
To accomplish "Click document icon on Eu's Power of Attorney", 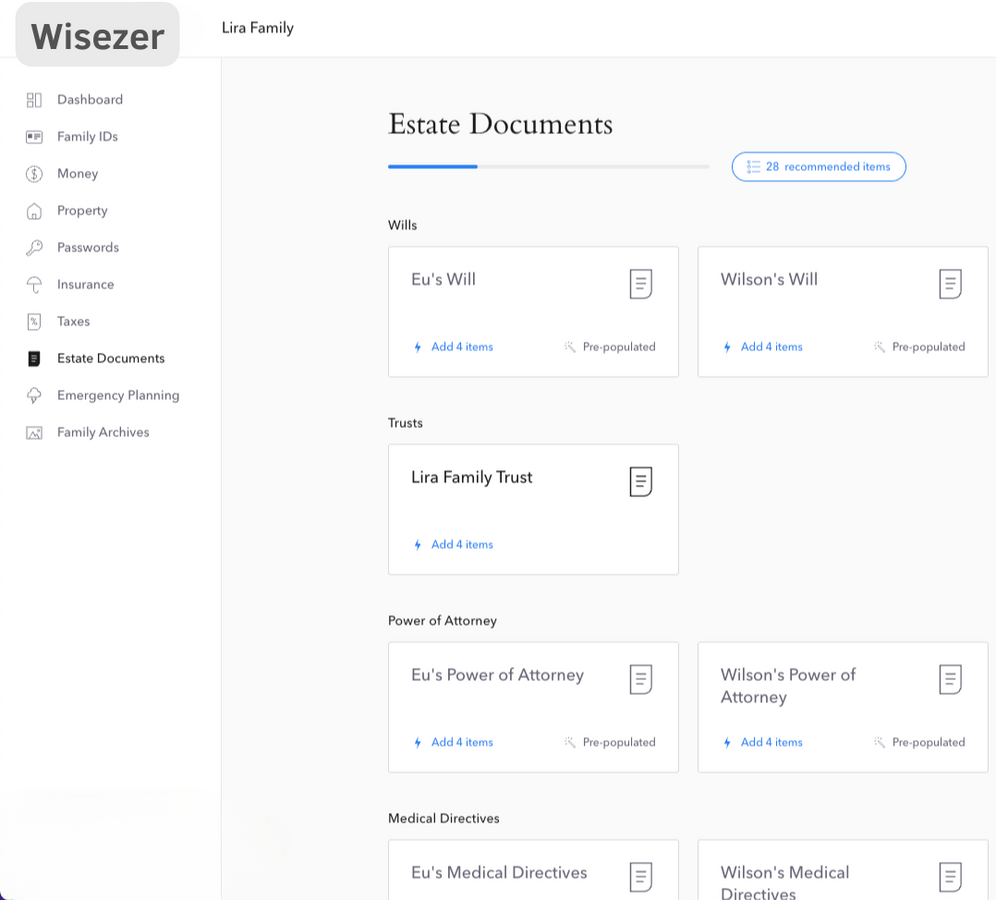I will [640, 679].
